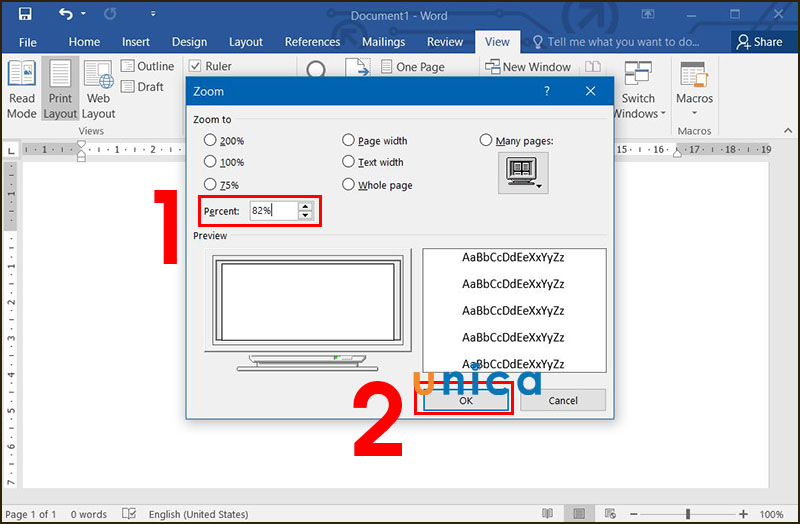Open New Window from View ribbon
Screen dimensions: 800x524
[x=528, y=67]
